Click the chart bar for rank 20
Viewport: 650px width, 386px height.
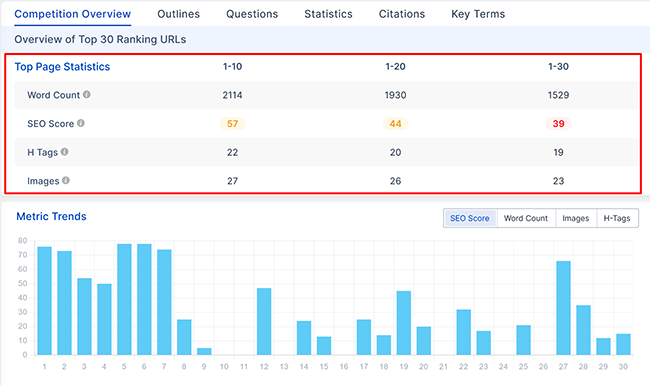click(424, 341)
